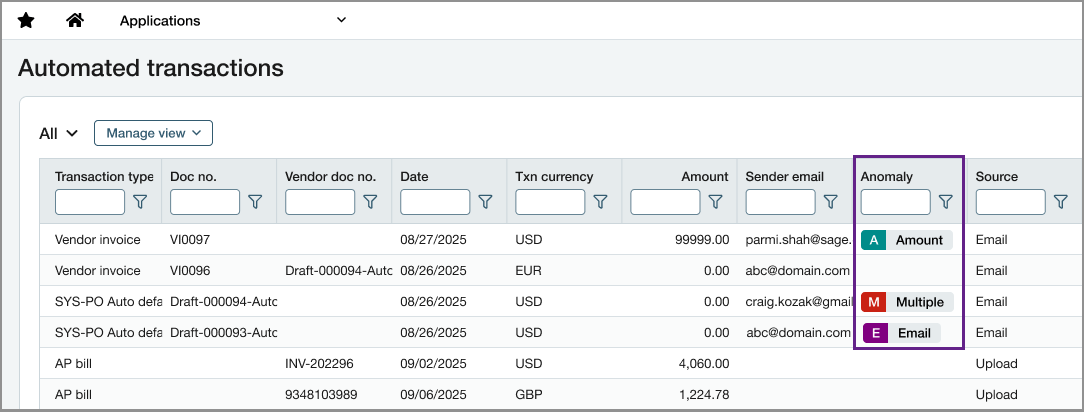Screen dimensions: 1084x412
Task: Click the Multiple anomaly badge
Action: click(x=907, y=302)
